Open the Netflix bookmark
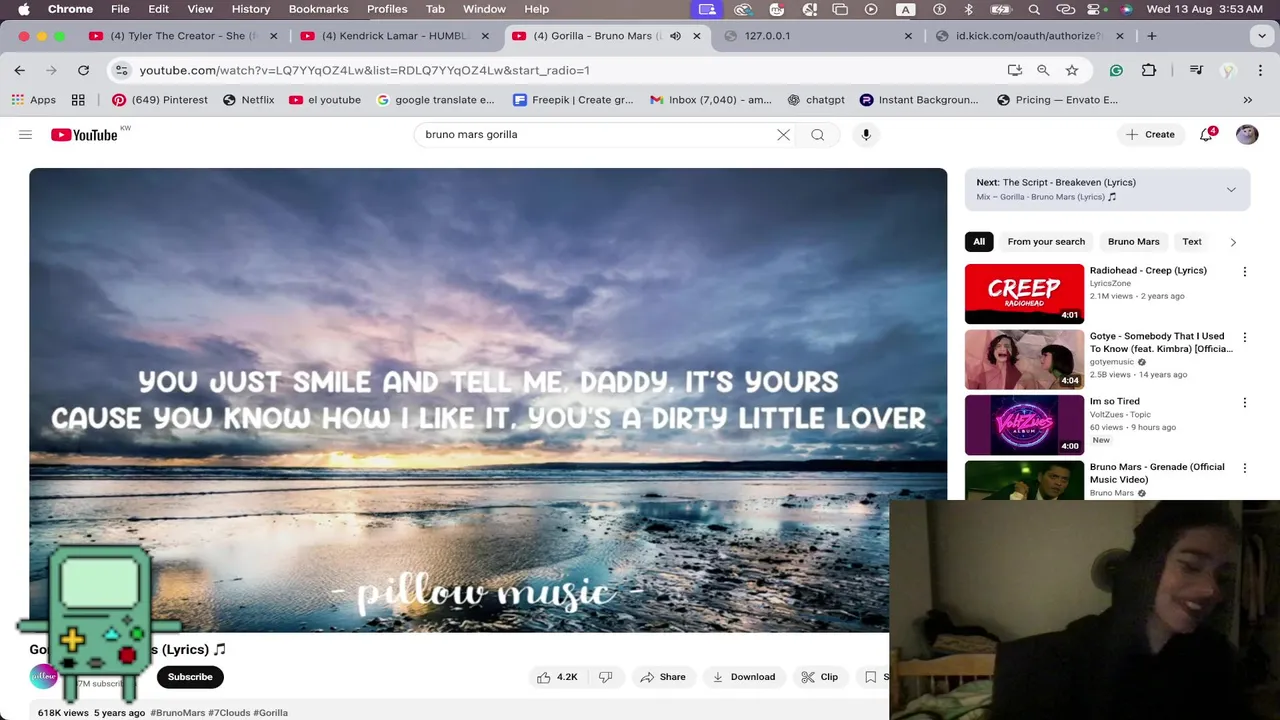1280x720 pixels. click(x=249, y=100)
